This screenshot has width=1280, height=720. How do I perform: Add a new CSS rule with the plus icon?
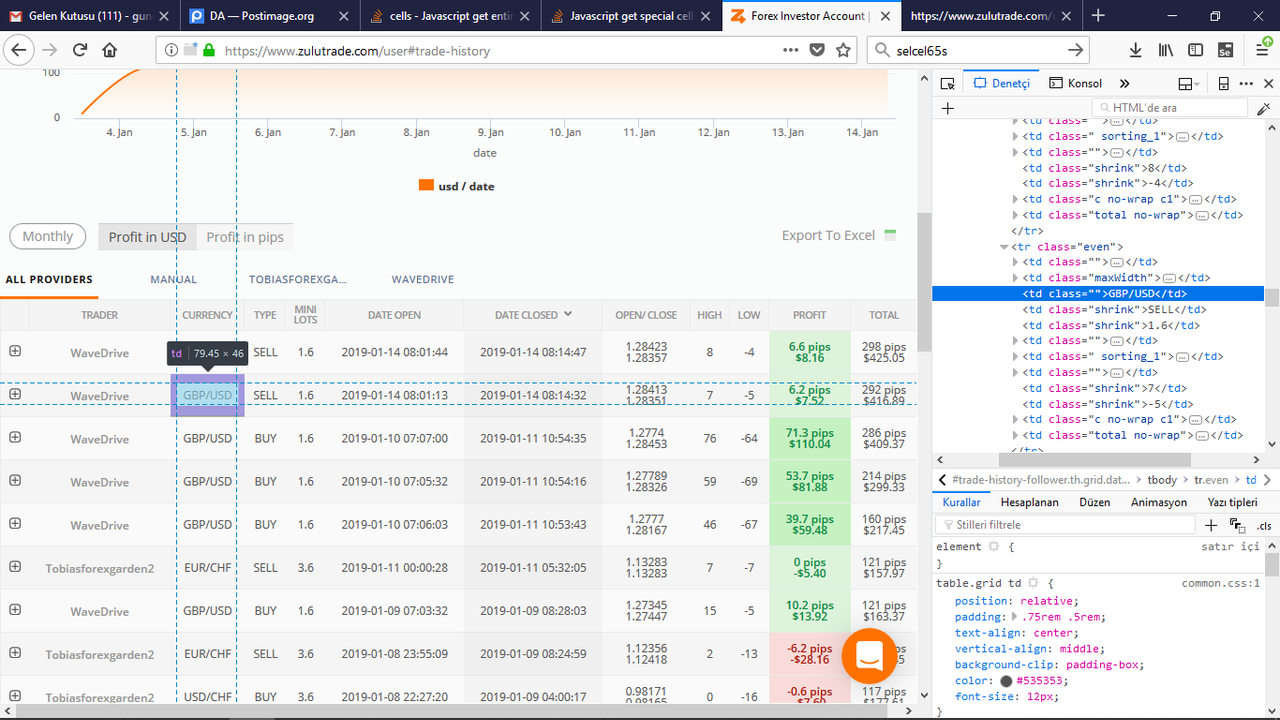[1211, 525]
